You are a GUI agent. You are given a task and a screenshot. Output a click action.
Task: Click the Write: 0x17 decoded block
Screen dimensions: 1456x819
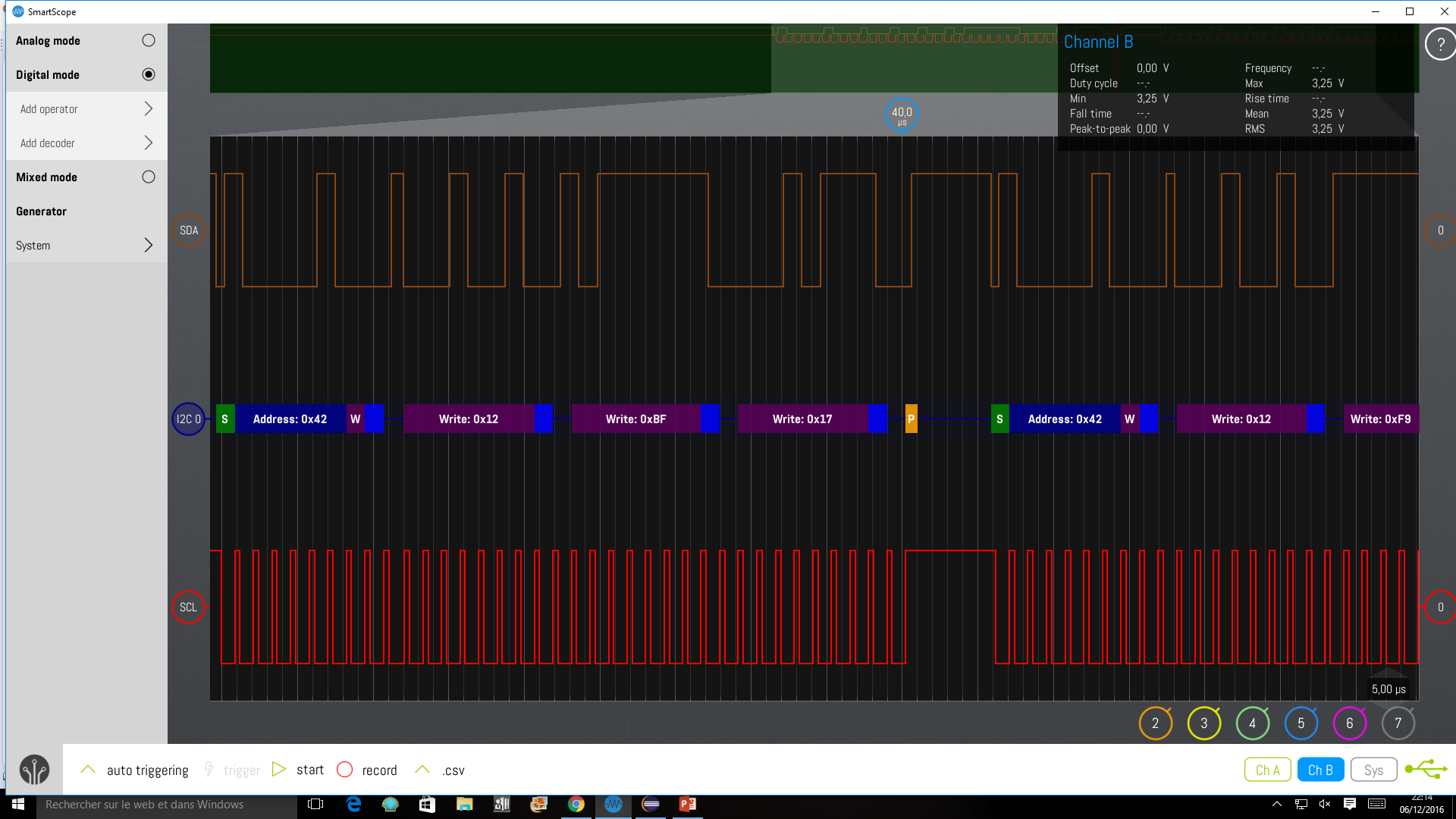pyautogui.click(x=802, y=419)
